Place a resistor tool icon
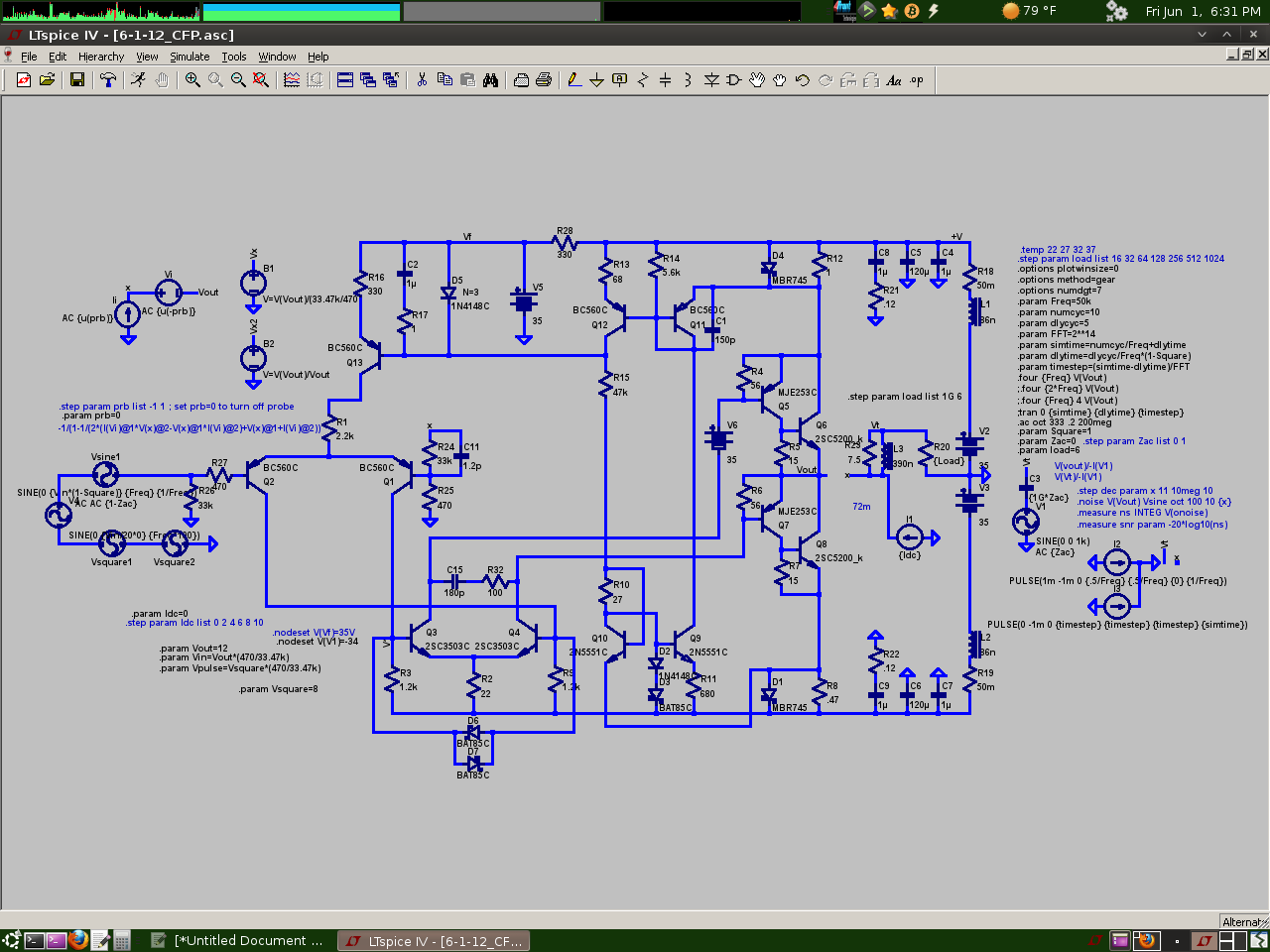 [643, 79]
